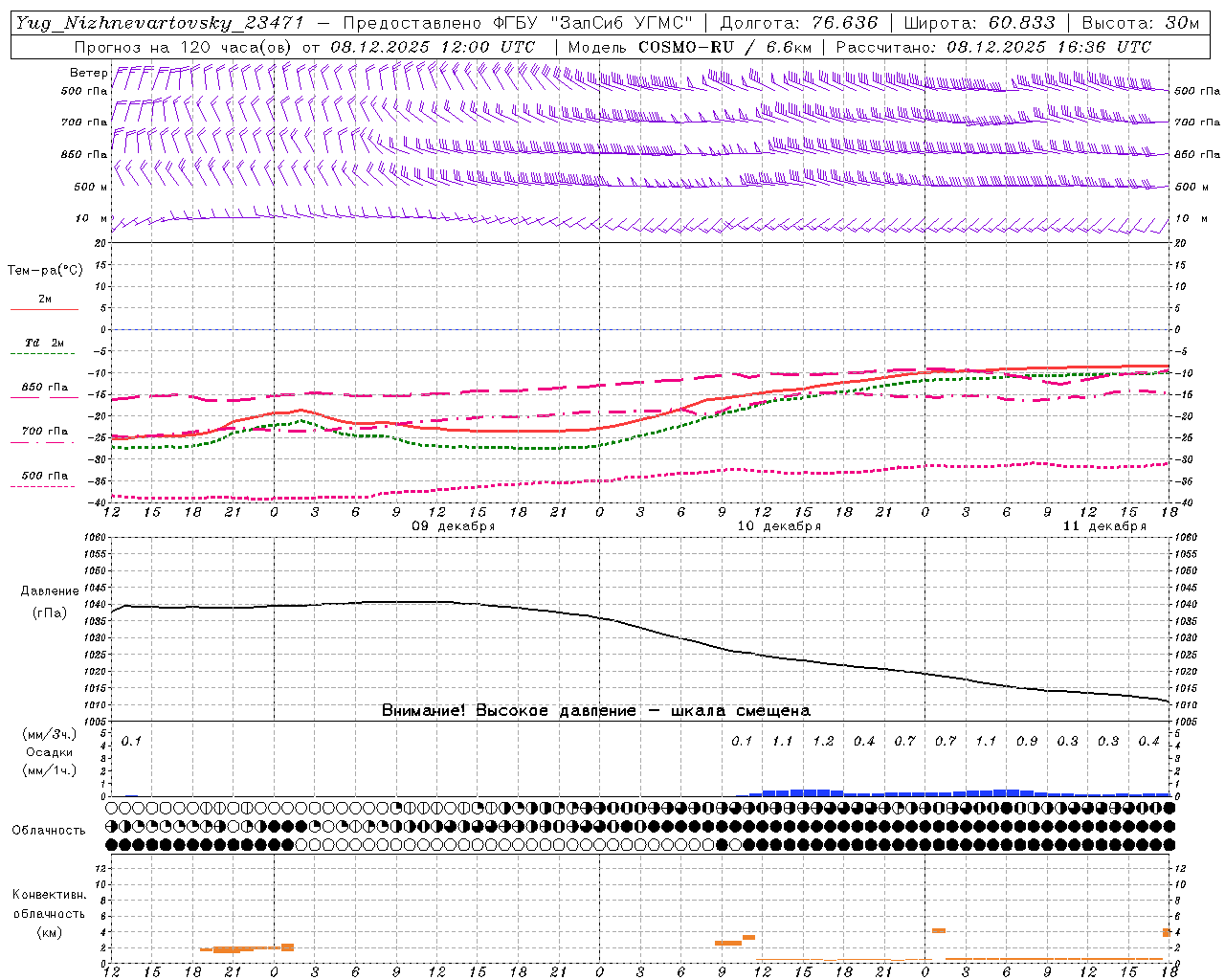The height and width of the screenshot is (980, 1225).
Task: Click the 10 м wind level label on left
Action: (92, 218)
